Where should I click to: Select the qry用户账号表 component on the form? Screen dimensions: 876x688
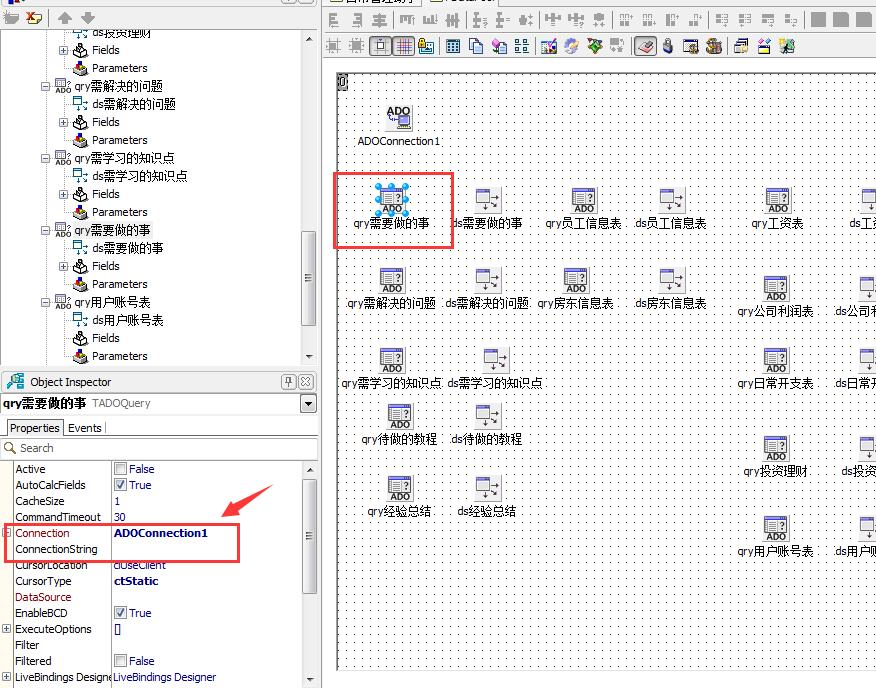[x=776, y=528]
